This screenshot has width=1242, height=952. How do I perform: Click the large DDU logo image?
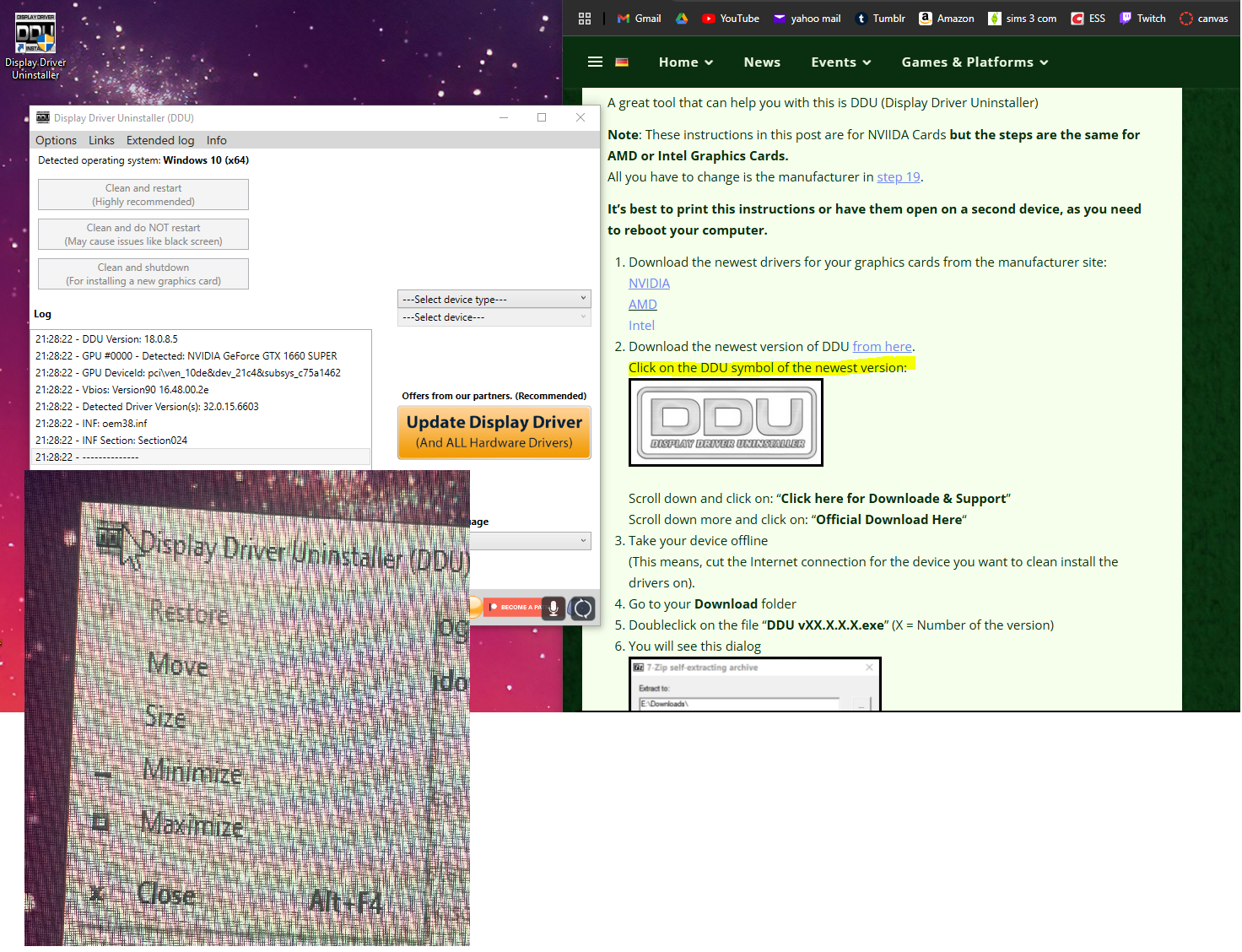[726, 422]
